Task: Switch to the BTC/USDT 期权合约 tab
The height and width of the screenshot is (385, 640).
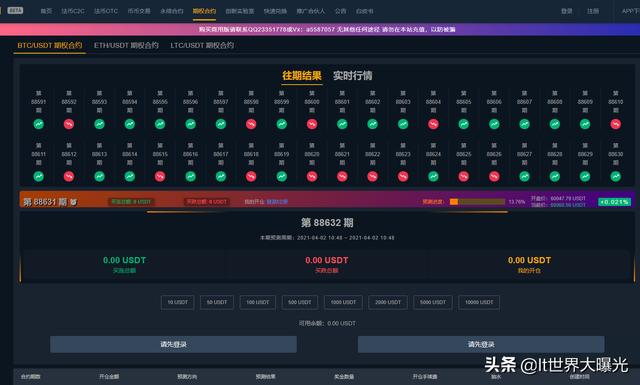Action: tap(50, 45)
